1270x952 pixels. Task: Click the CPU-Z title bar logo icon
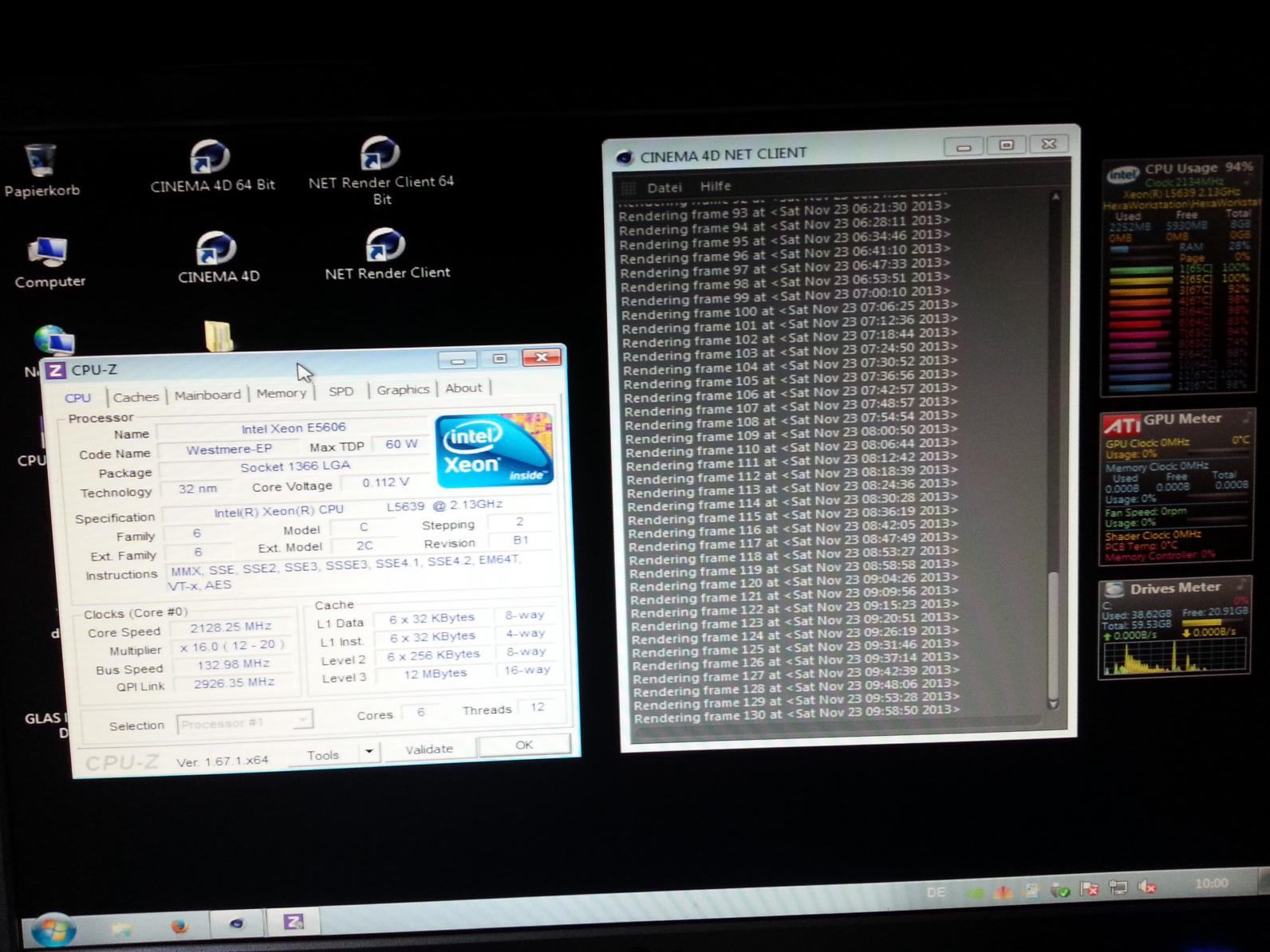tap(55, 371)
